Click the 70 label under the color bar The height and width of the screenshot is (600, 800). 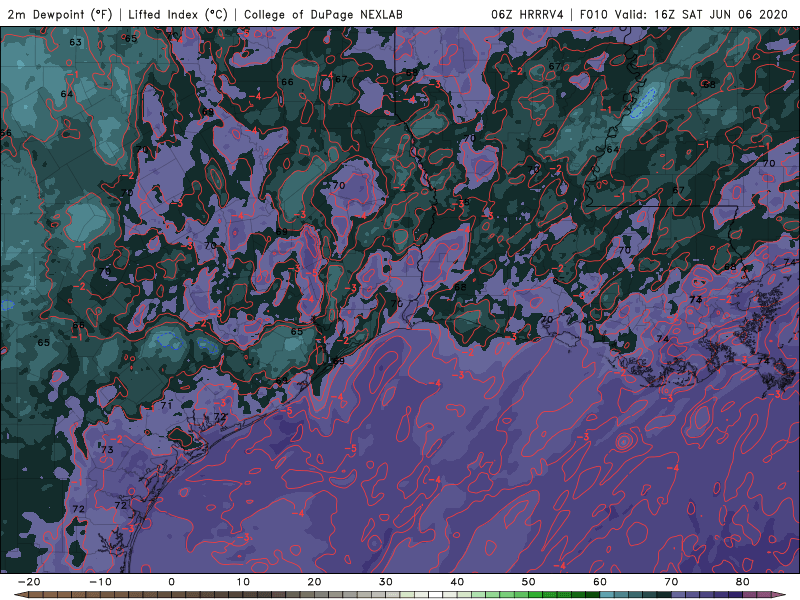[x=671, y=582]
